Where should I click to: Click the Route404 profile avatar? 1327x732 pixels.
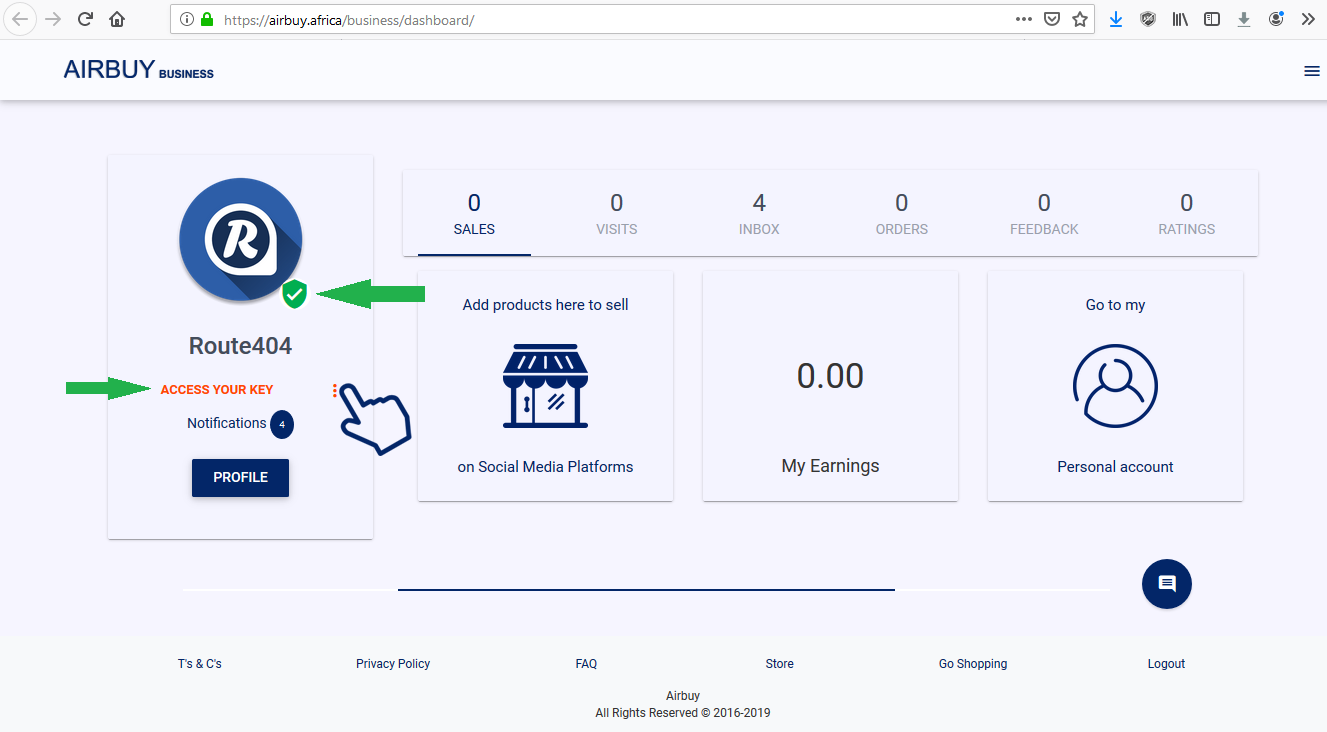[x=240, y=239]
